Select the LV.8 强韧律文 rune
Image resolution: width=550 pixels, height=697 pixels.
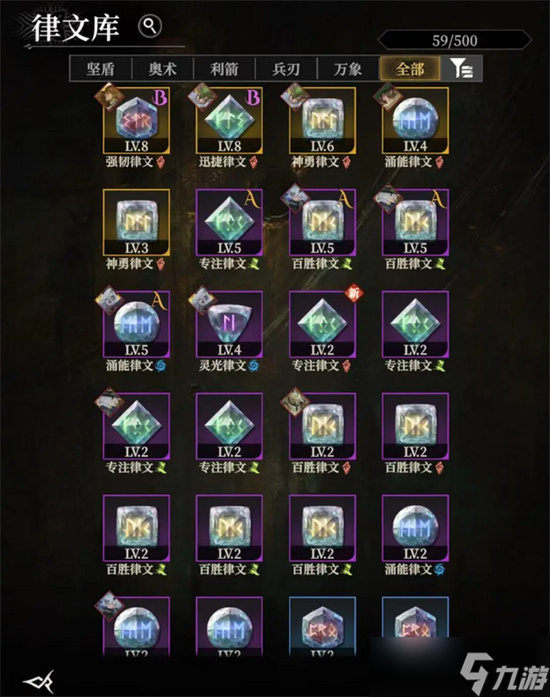coord(136,120)
